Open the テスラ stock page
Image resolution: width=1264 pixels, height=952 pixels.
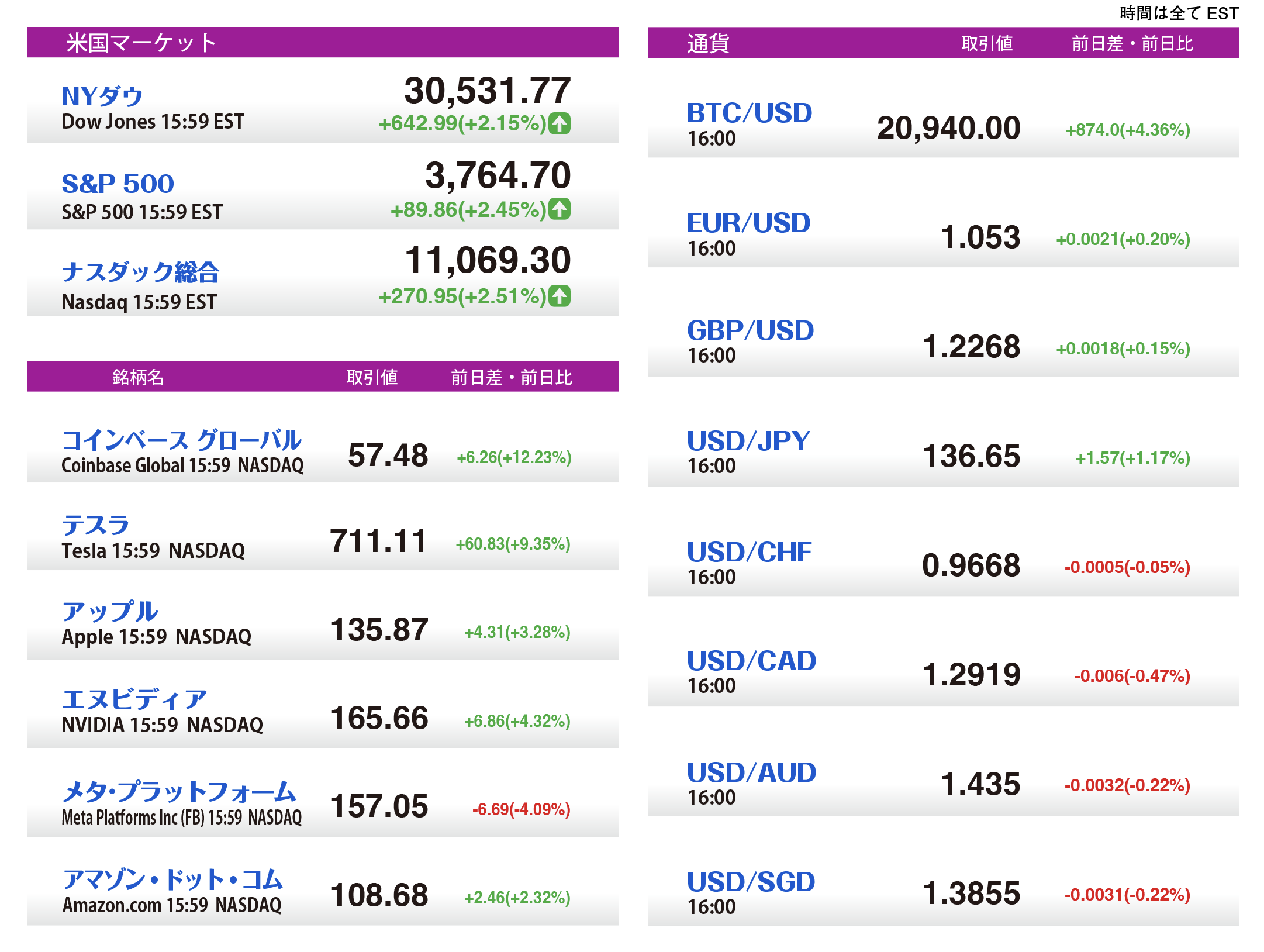click(95, 526)
